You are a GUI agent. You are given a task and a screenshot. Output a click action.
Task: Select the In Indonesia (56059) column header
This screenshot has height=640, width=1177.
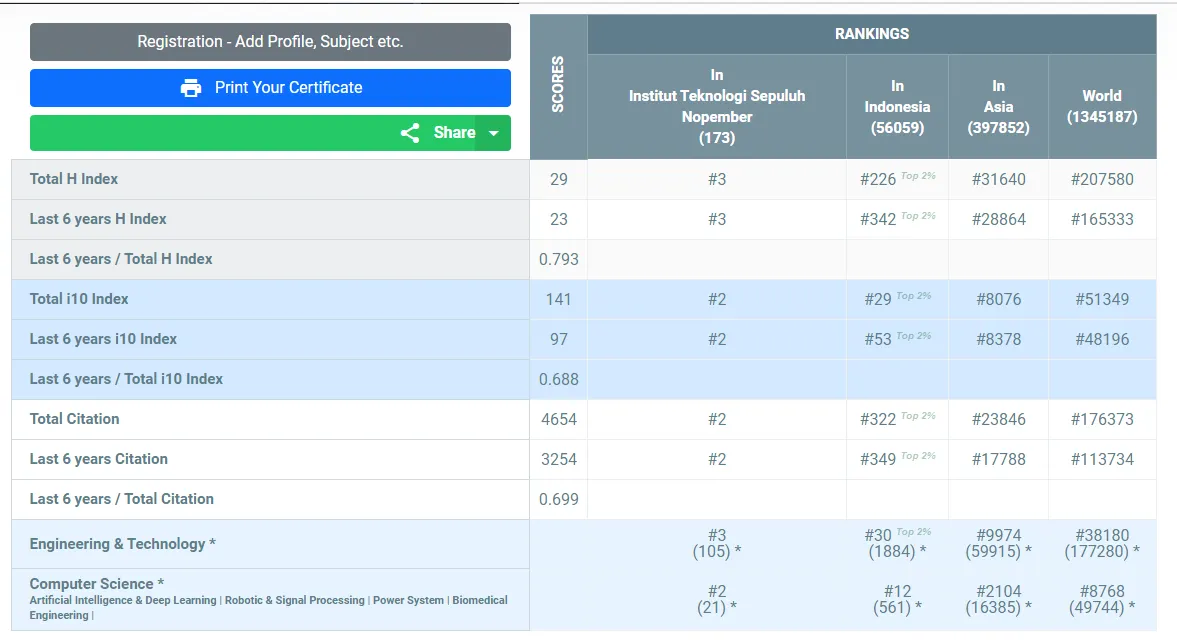click(x=897, y=107)
